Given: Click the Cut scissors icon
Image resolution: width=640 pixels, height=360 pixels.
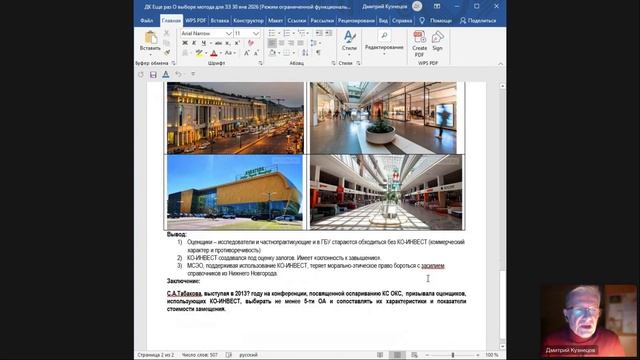Looking at the screenshot, I should click(167, 33).
